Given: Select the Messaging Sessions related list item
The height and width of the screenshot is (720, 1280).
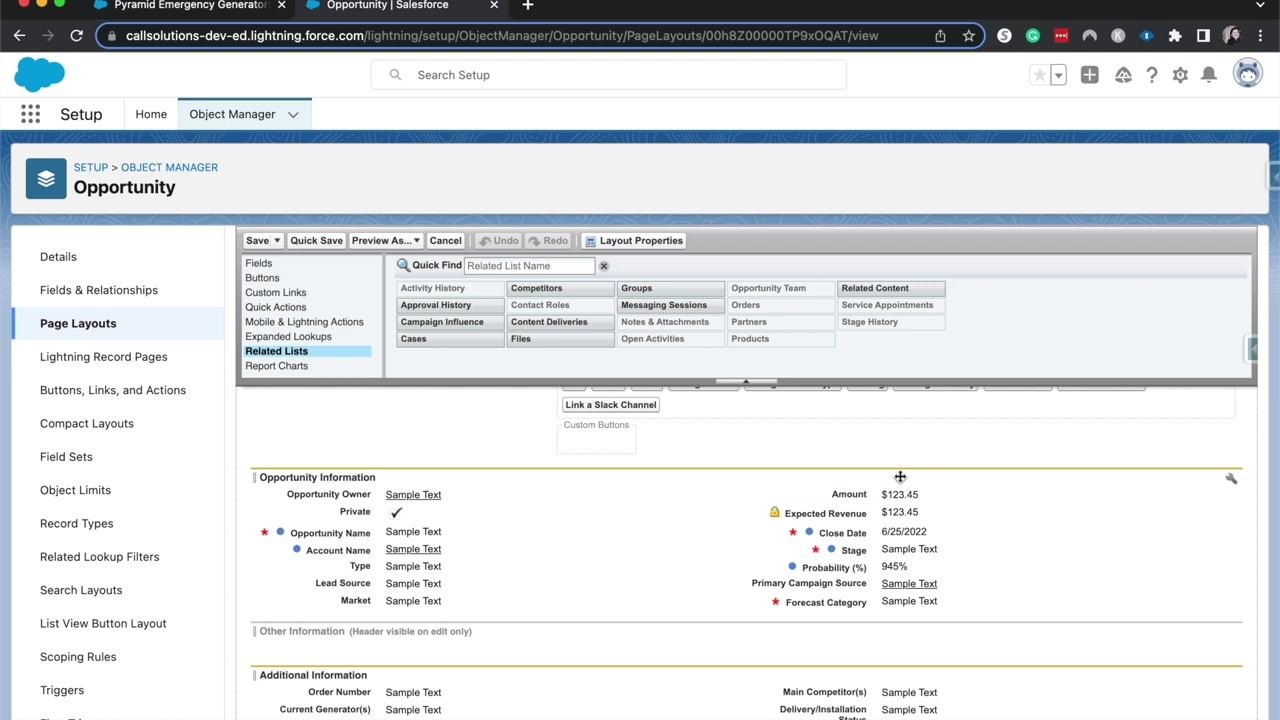Looking at the screenshot, I should [670, 305].
